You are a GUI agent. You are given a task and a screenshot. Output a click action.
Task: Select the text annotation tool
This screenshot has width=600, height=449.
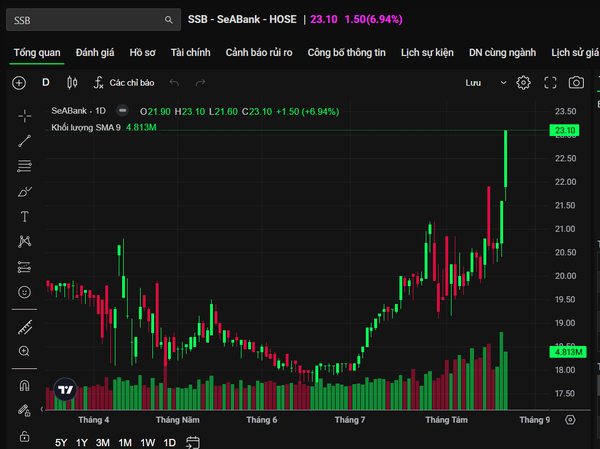[24, 217]
